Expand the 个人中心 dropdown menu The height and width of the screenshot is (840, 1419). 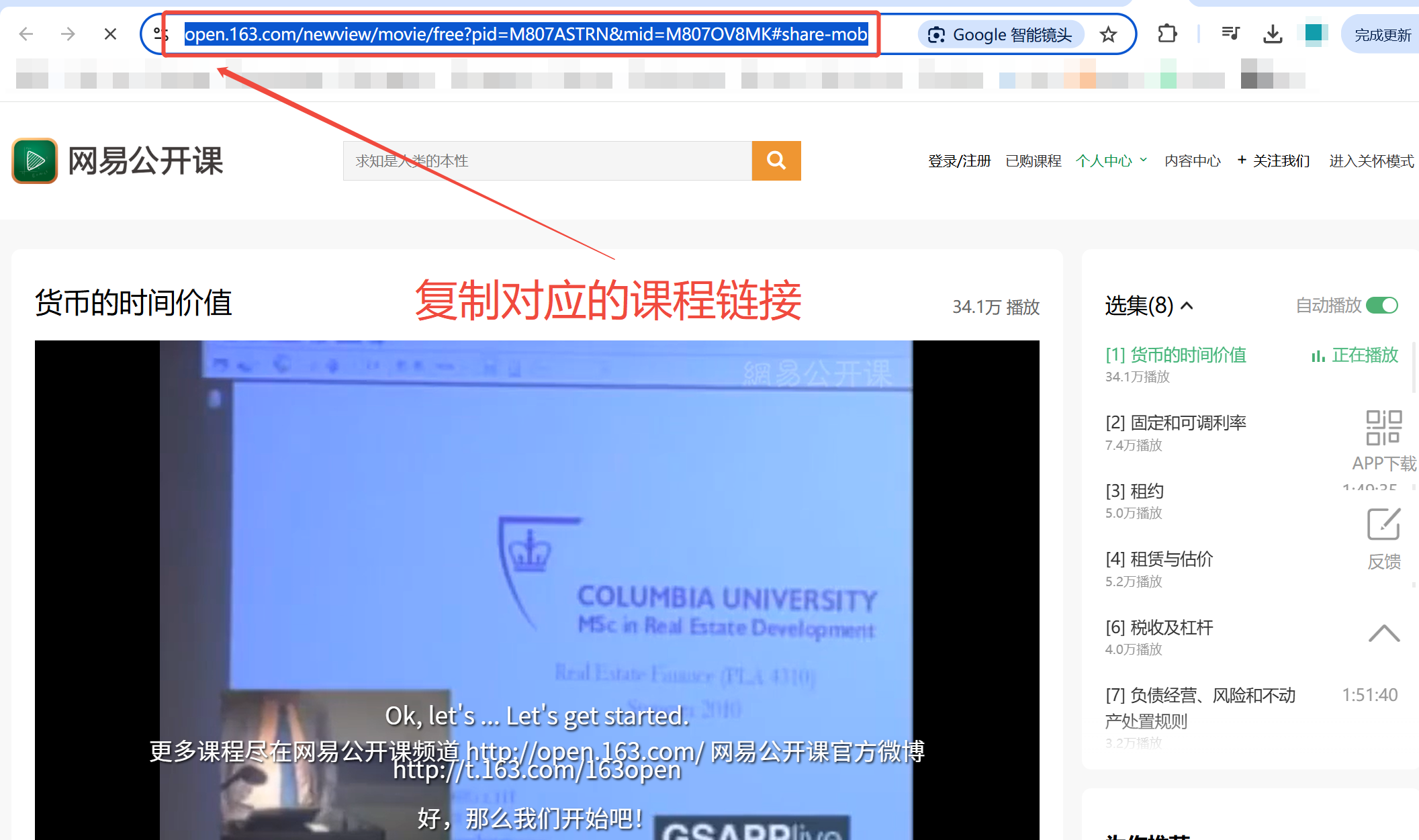tap(1111, 161)
